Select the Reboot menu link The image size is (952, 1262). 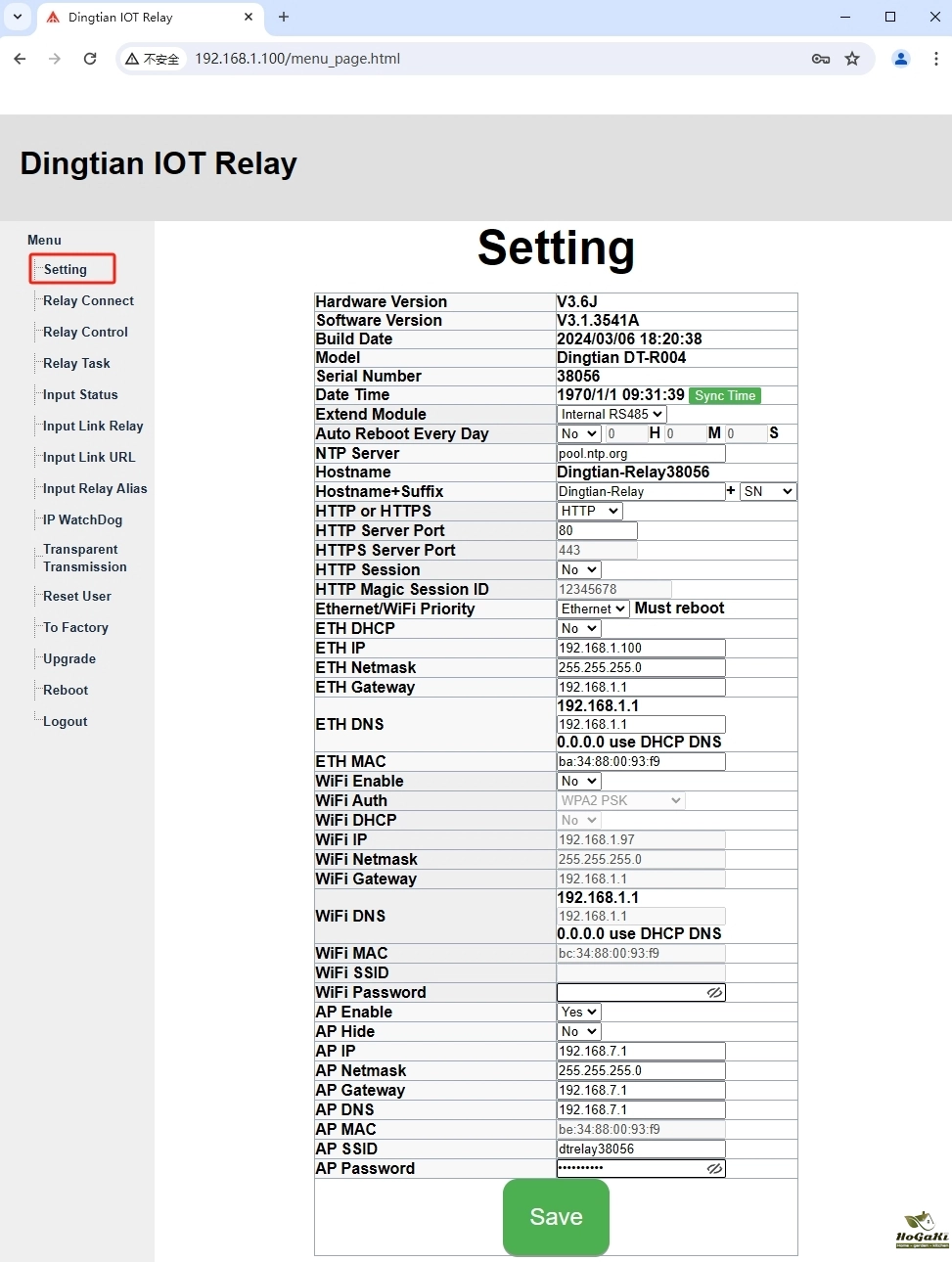(66, 690)
